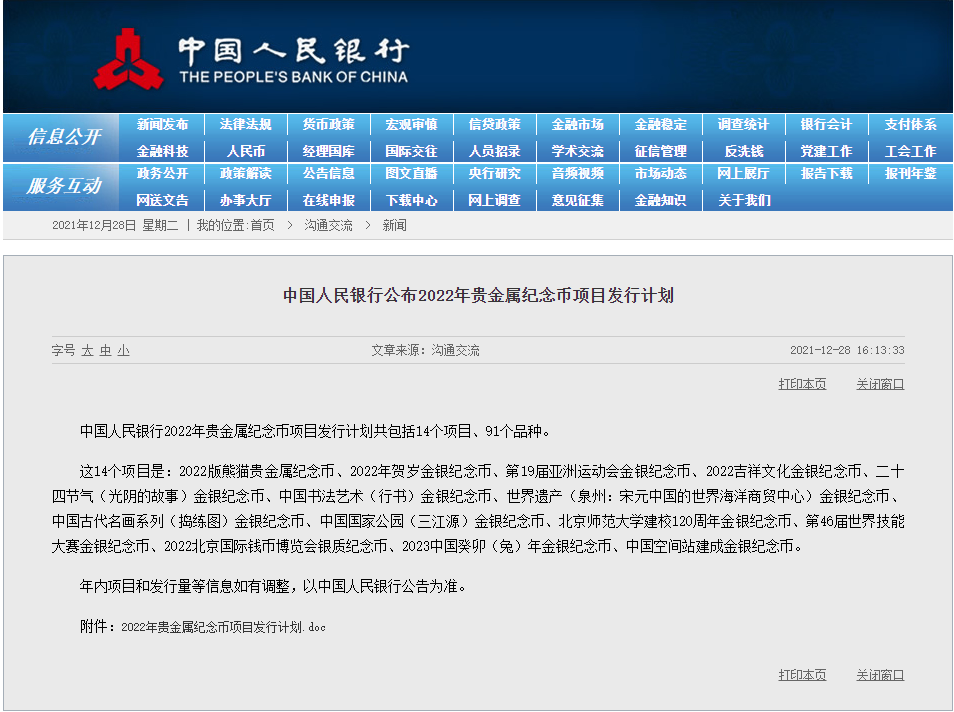Viewport: 954px width, 712px height.
Task: Go to 金融科技 page
Action: (x=162, y=151)
